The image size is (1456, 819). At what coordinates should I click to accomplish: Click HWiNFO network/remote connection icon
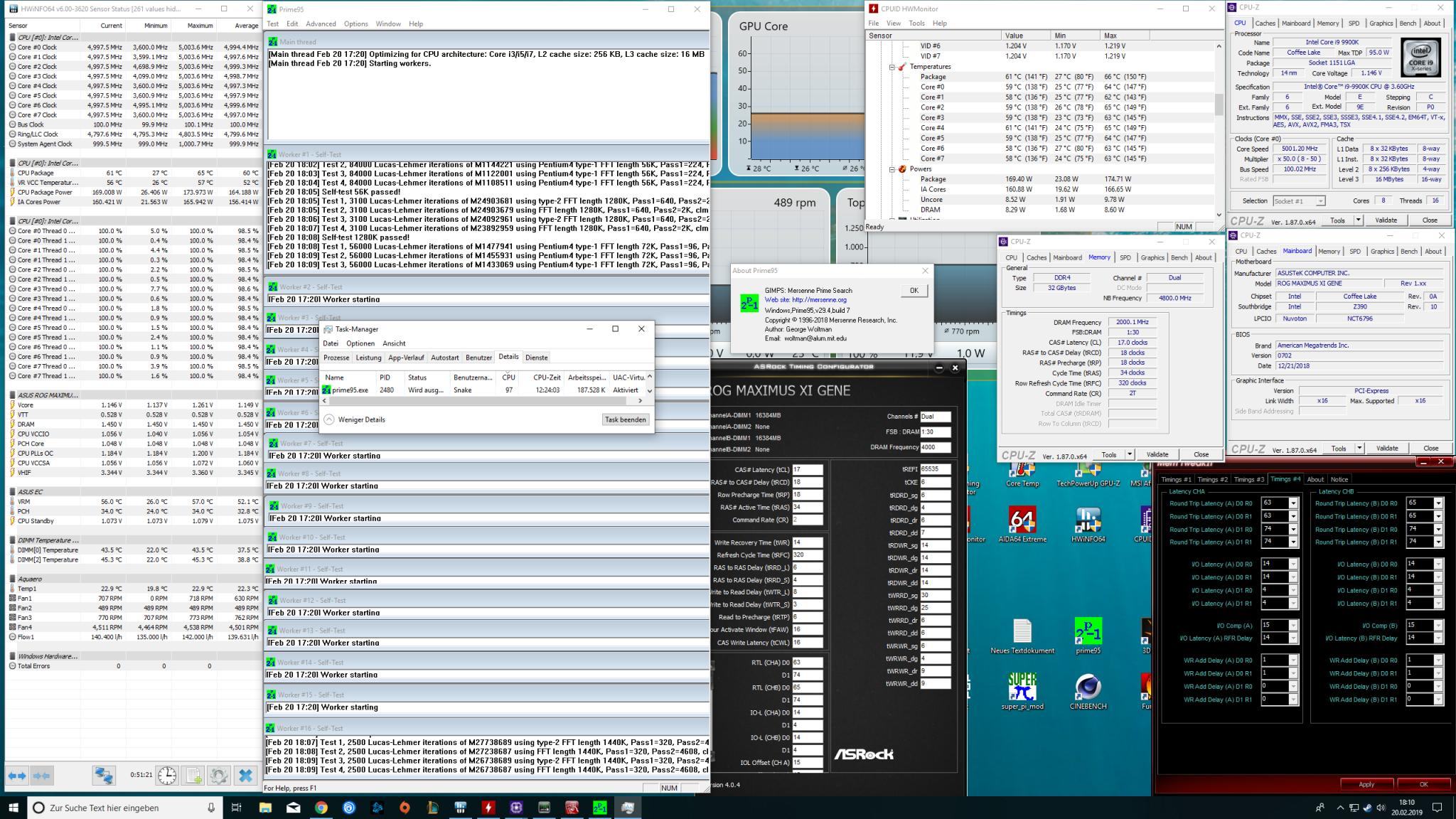(104, 775)
